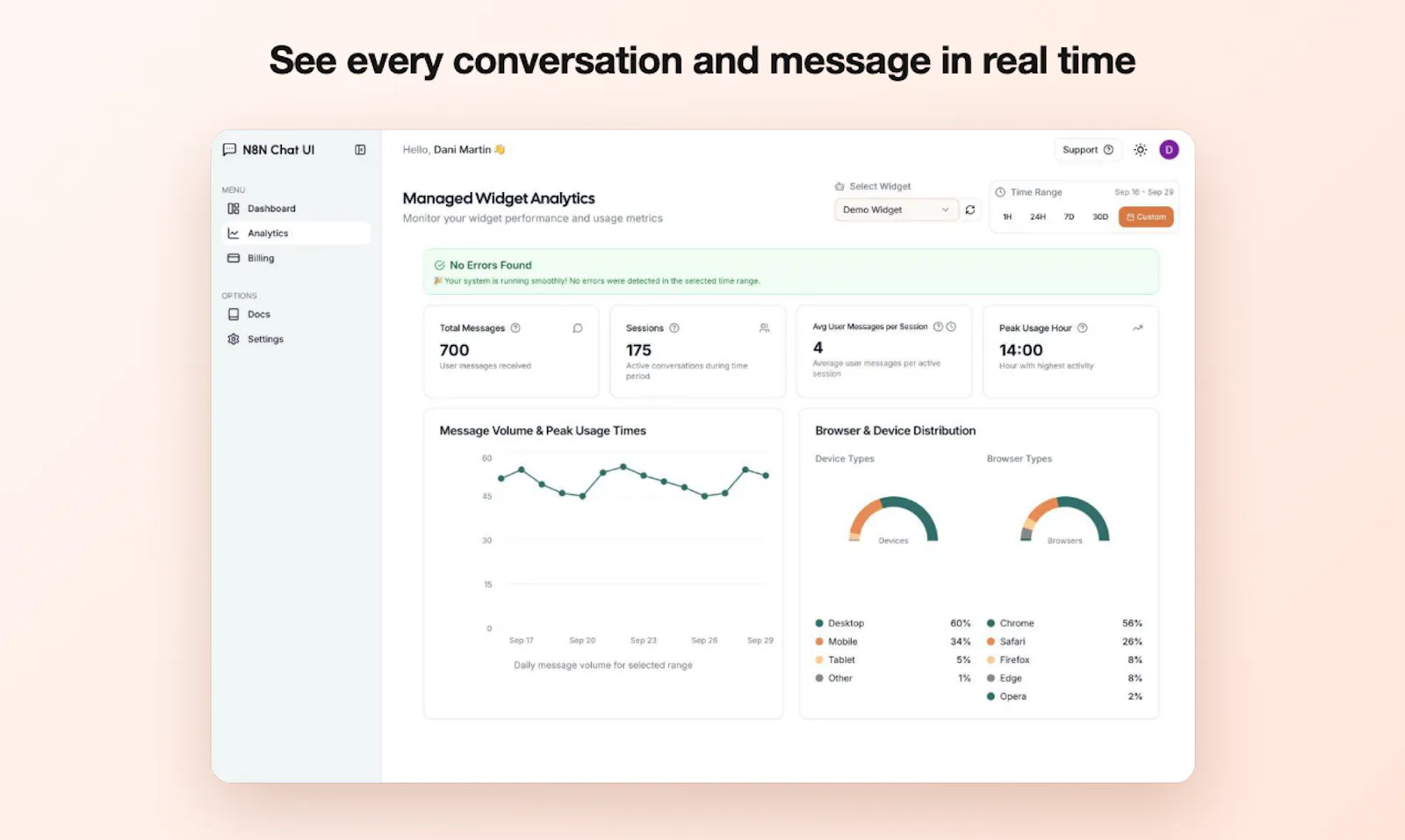Toggle the light/dark theme sun icon

(1140, 150)
